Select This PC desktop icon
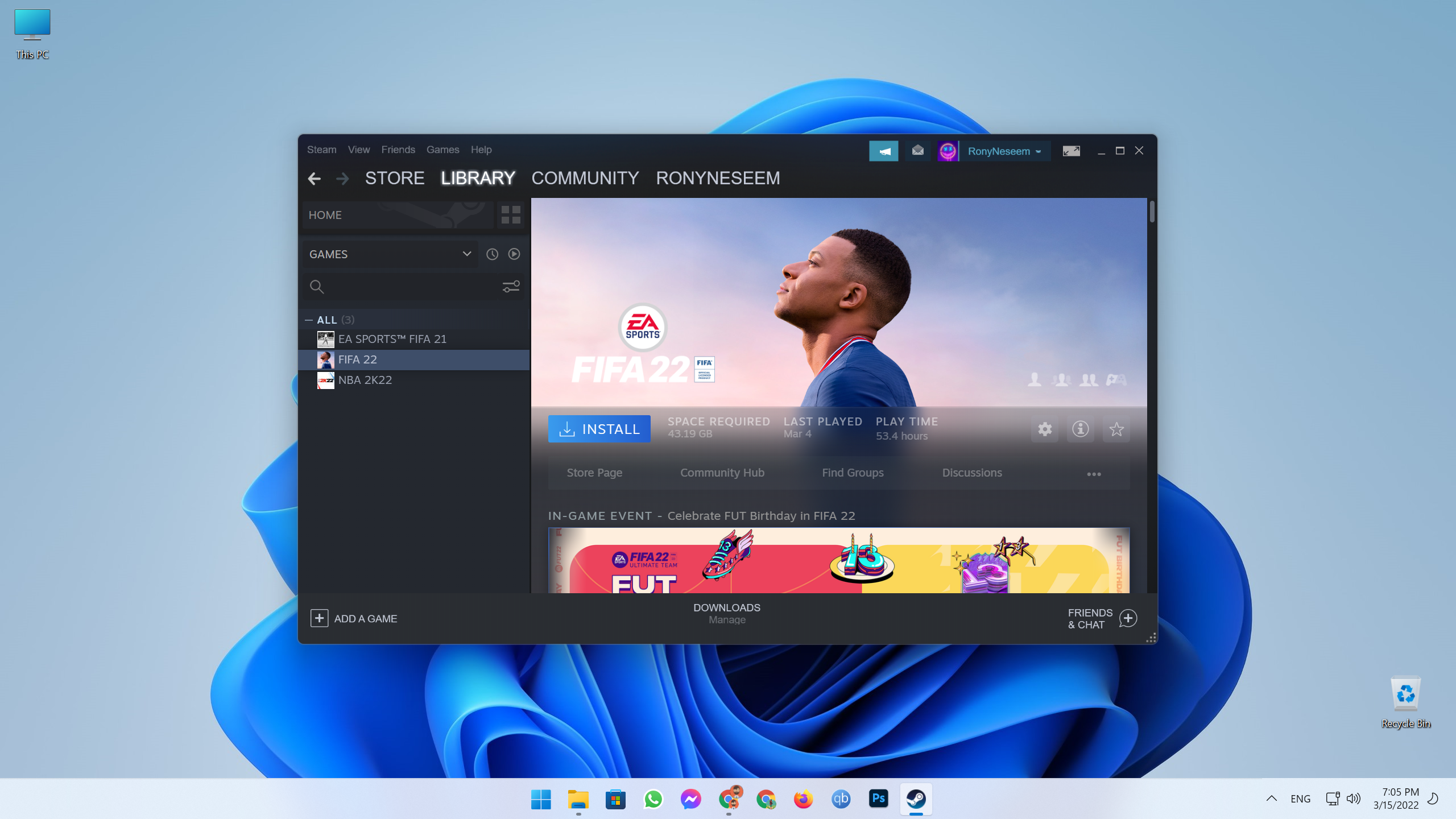This screenshot has height=819, width=1456. (32, 34)
